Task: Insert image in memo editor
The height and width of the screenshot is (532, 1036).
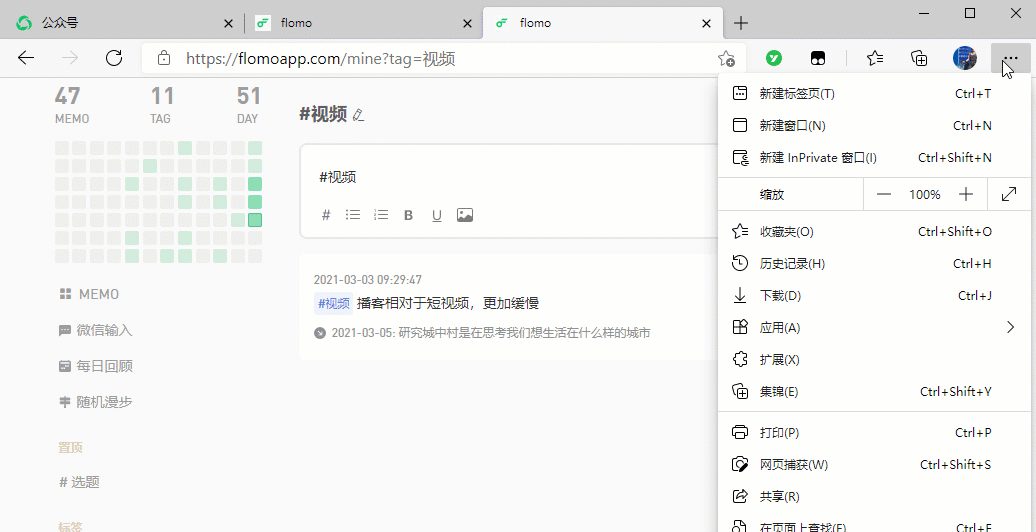Action: pos(465,215)
